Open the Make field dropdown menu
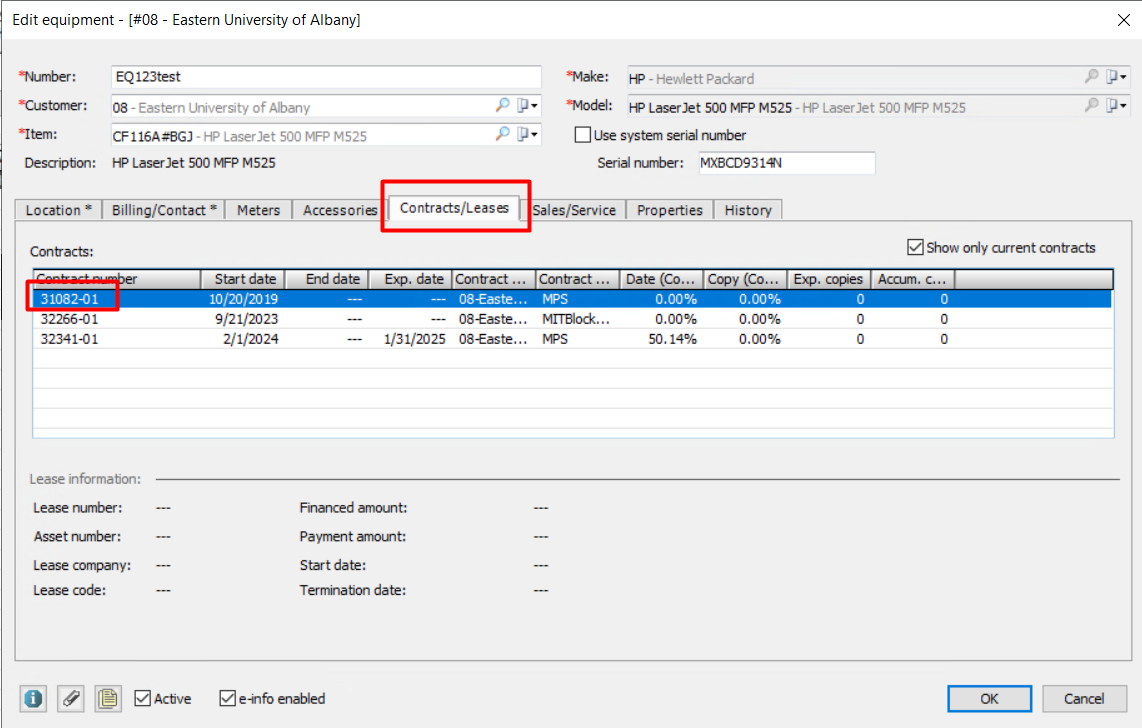This screenshot has height=728, width=1142. coord(1117,76)
